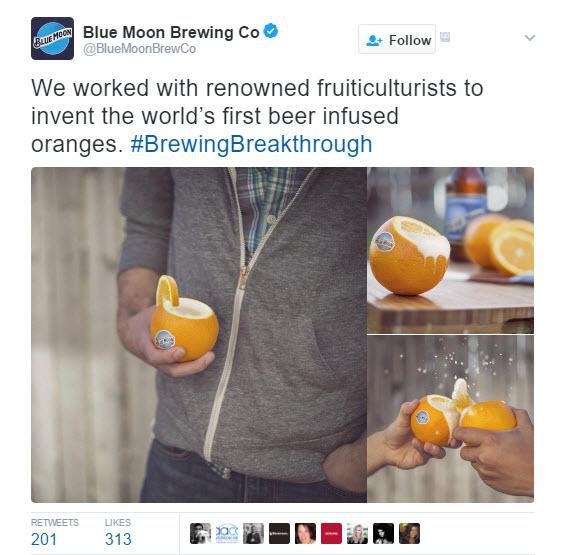Open the third grayscale liker avatar
Viewport: 565px width, 555px height.
253,533
